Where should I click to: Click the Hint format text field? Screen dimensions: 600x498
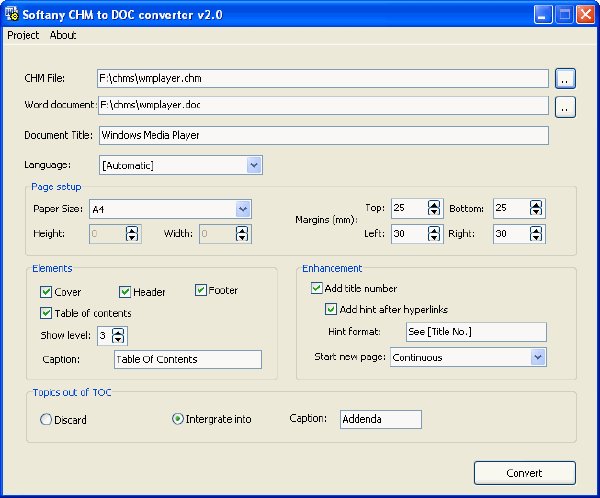point(476,332)
